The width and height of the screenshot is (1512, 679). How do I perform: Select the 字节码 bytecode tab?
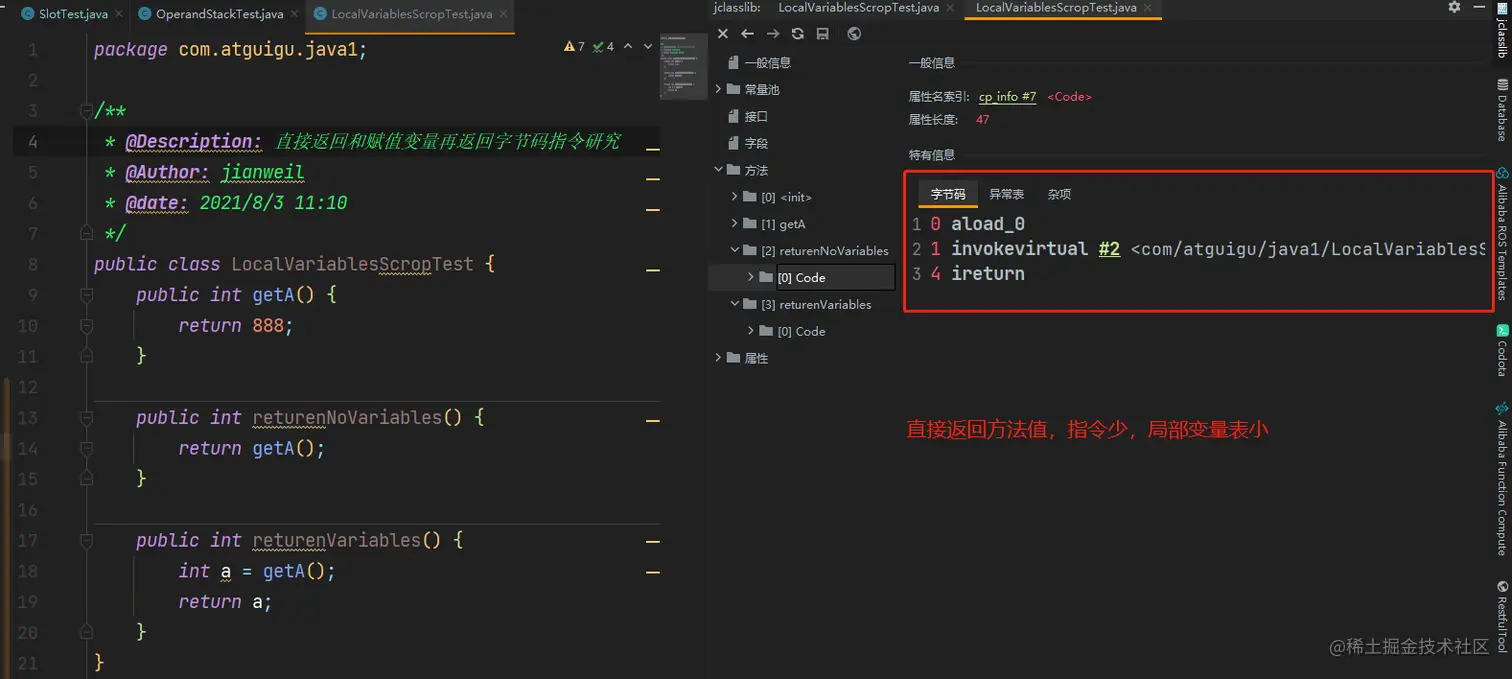[x=948, y=194]
